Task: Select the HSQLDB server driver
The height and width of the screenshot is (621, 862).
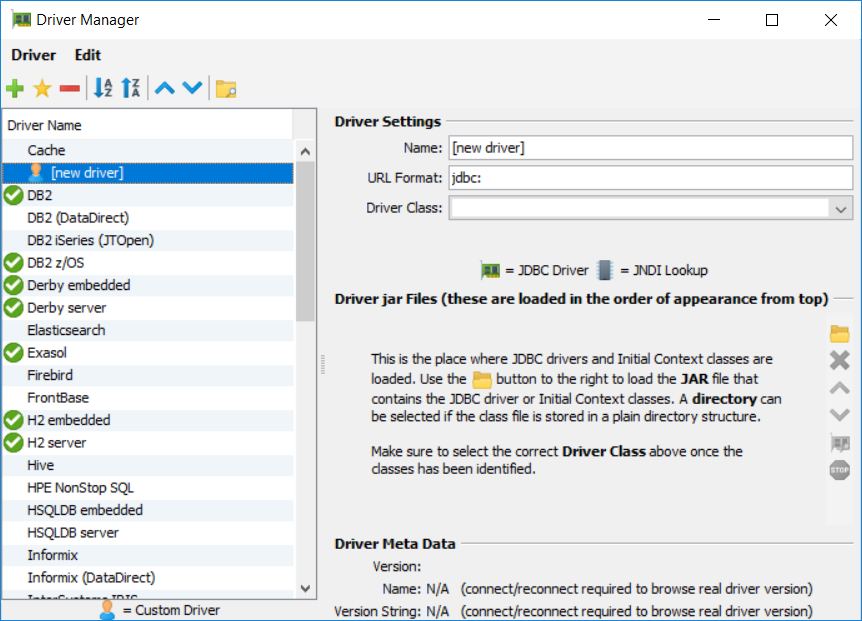Action: 148,533
